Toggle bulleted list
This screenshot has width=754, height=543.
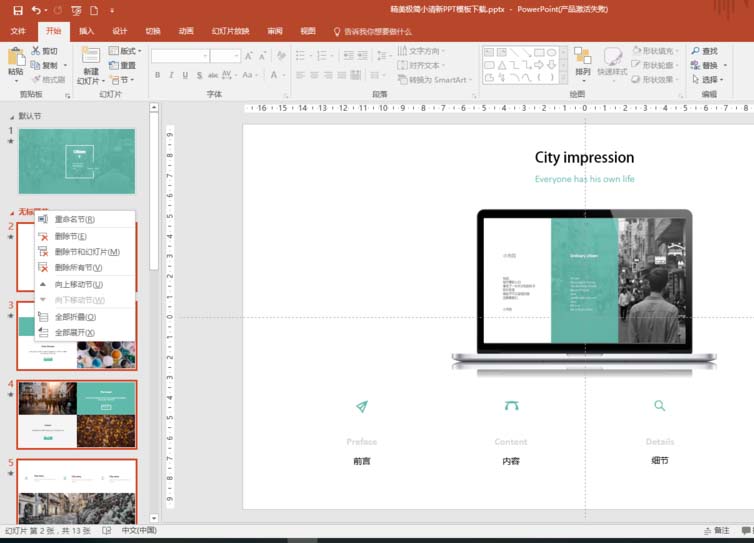[x=300, y=56]
